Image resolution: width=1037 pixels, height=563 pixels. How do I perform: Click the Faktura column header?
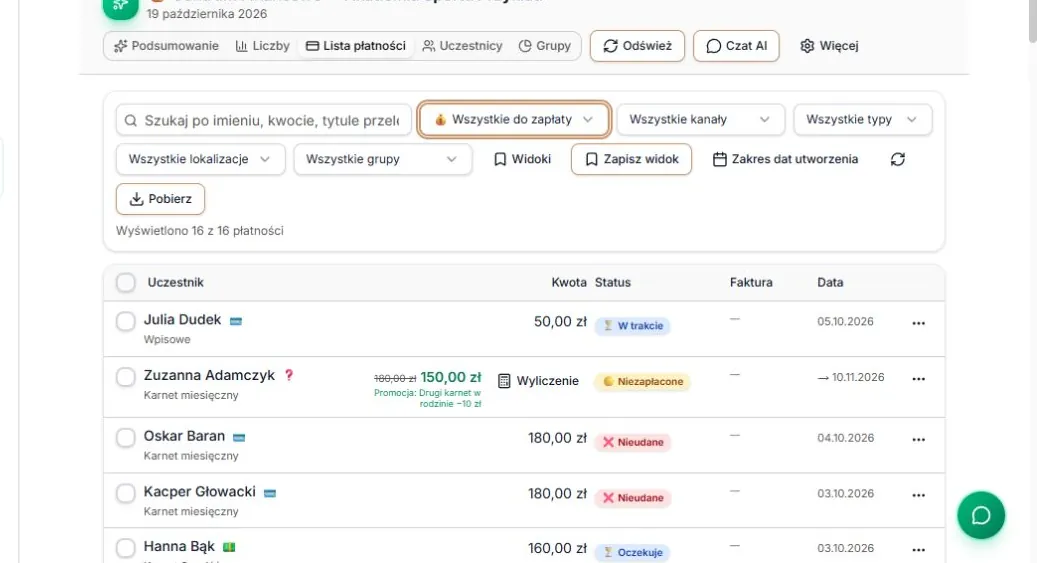coord(751,282)
